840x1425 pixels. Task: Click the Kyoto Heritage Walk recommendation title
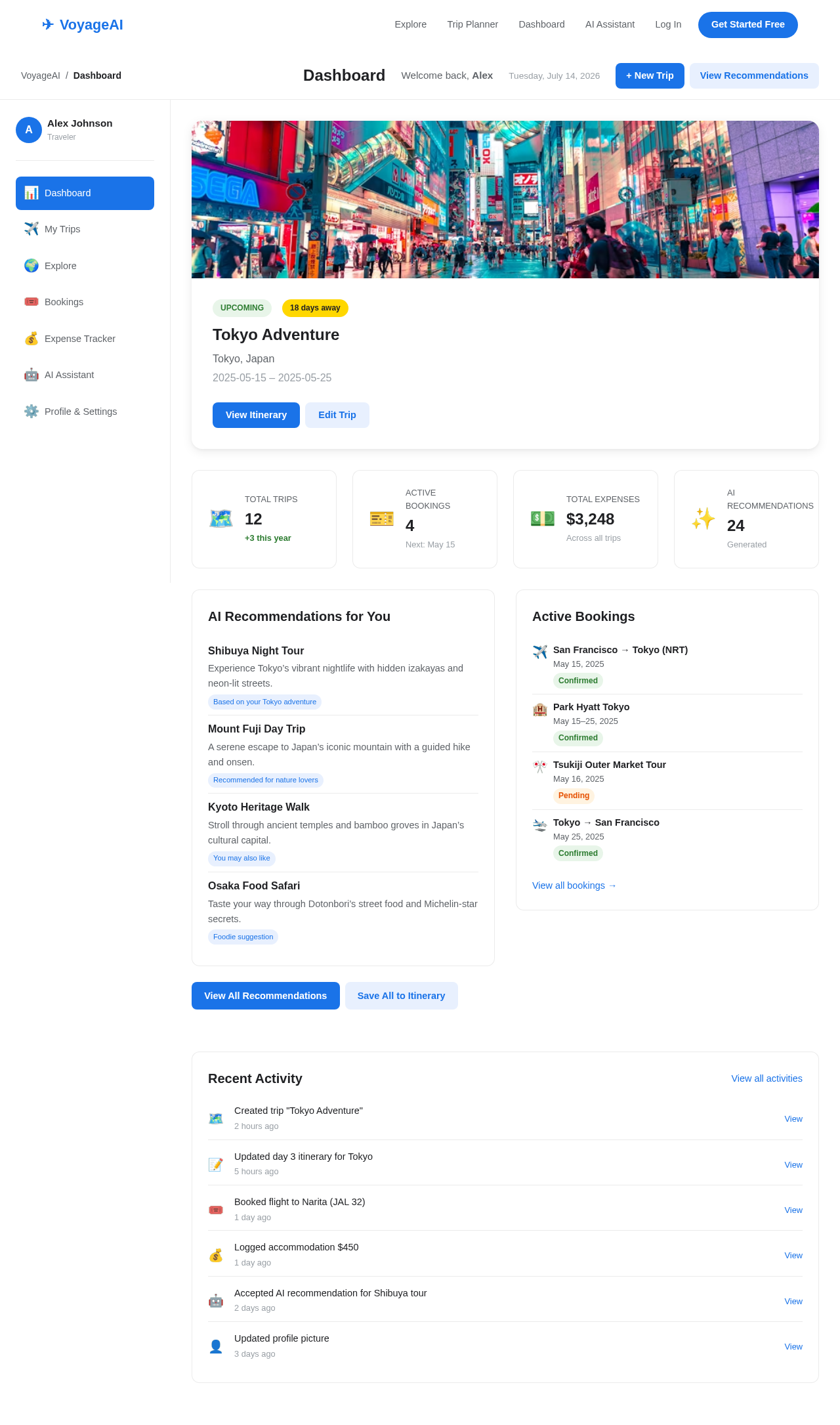point(259,807)
